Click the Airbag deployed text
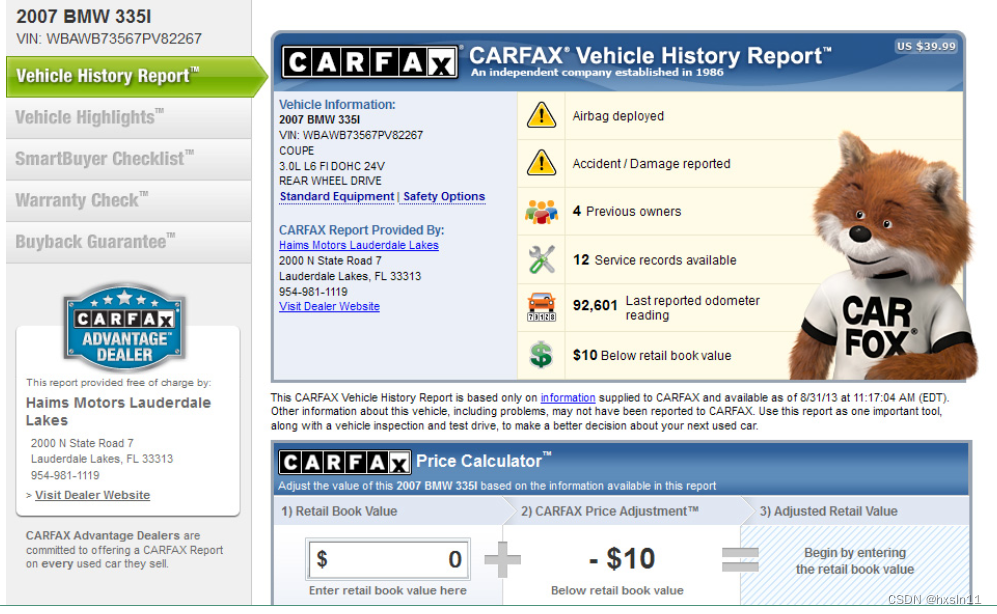The image size is (997, 614). 618,116
